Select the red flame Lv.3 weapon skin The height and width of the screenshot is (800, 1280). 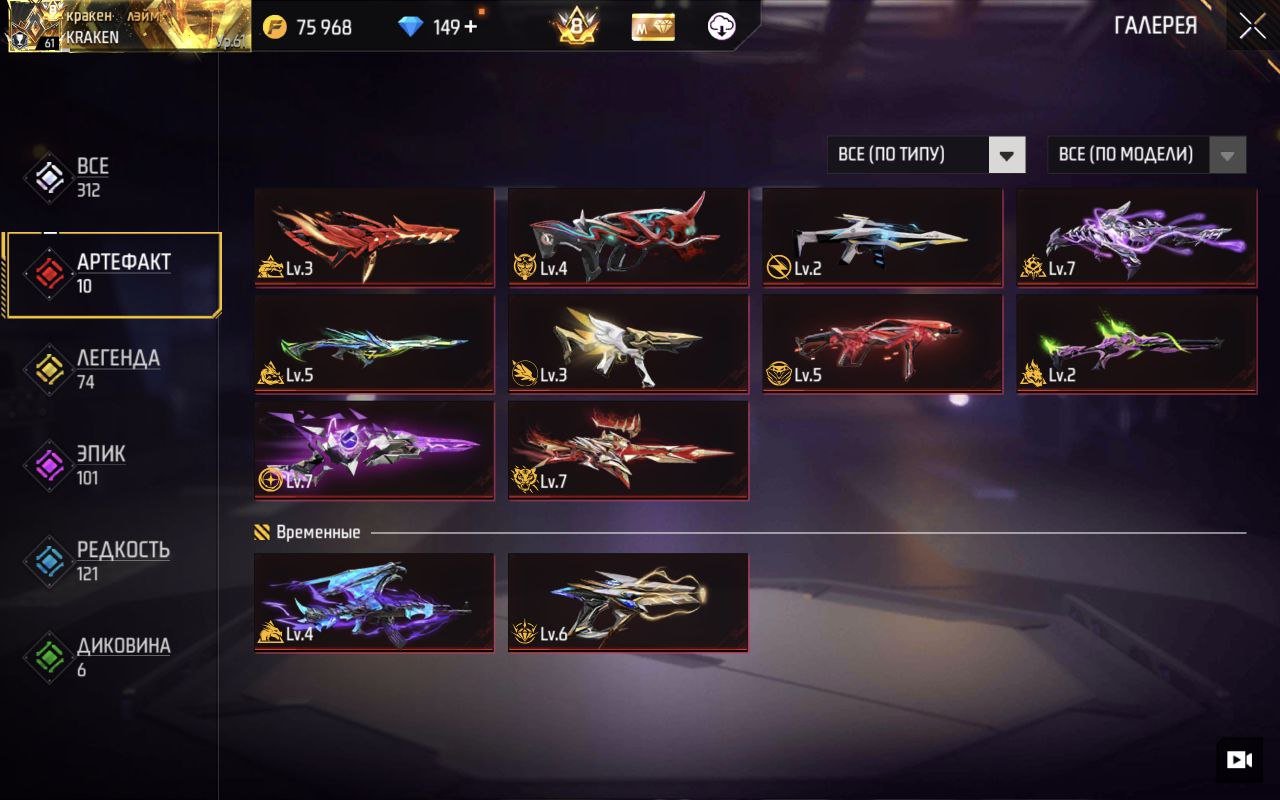(x=374, y=237)
